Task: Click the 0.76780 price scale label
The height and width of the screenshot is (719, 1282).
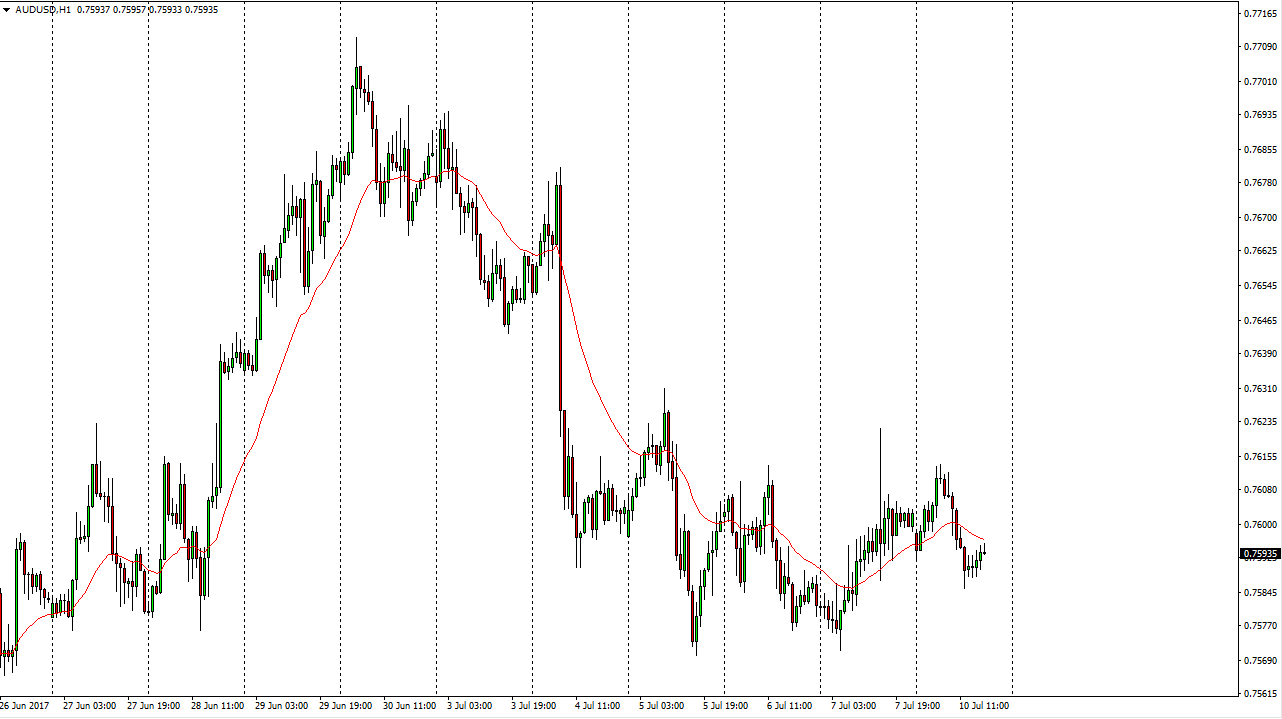Action: 1260,183
